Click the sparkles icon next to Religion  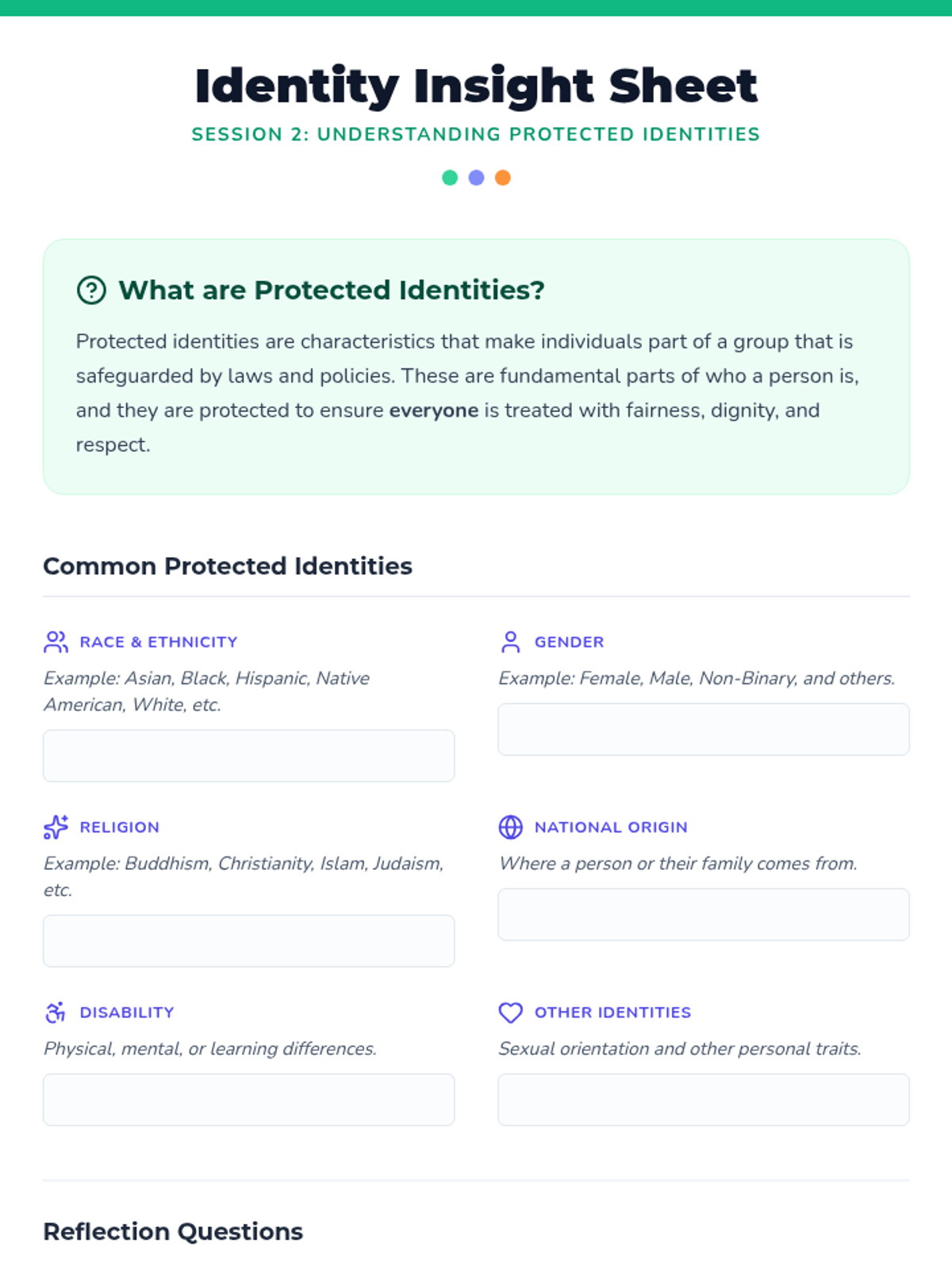[56, 827]
